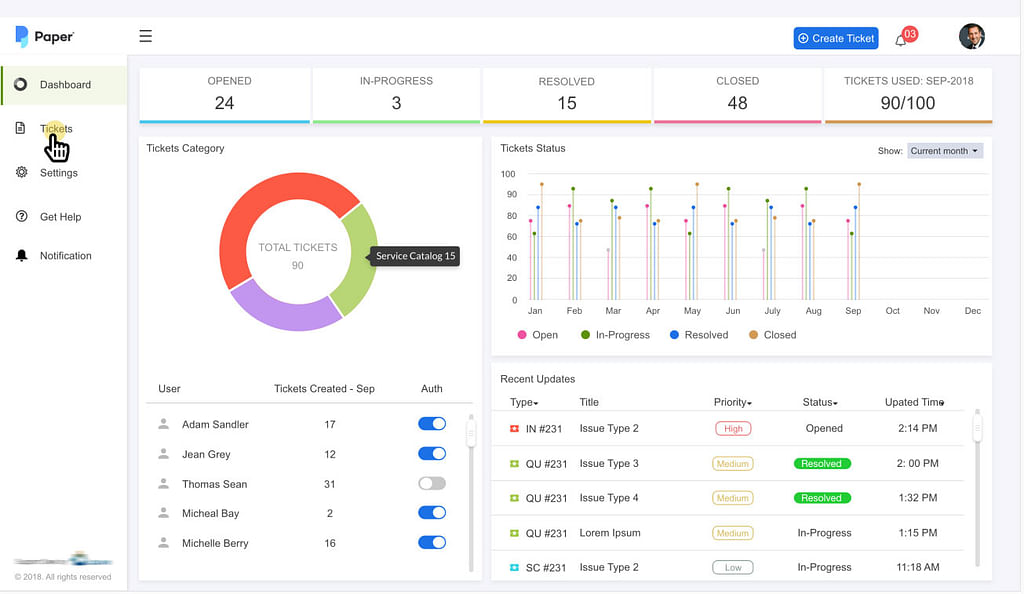1024x594 pixels.
Task: Click the Notification bell icon in sidebar
Action: pyautogui.click(x=21, y=256)
